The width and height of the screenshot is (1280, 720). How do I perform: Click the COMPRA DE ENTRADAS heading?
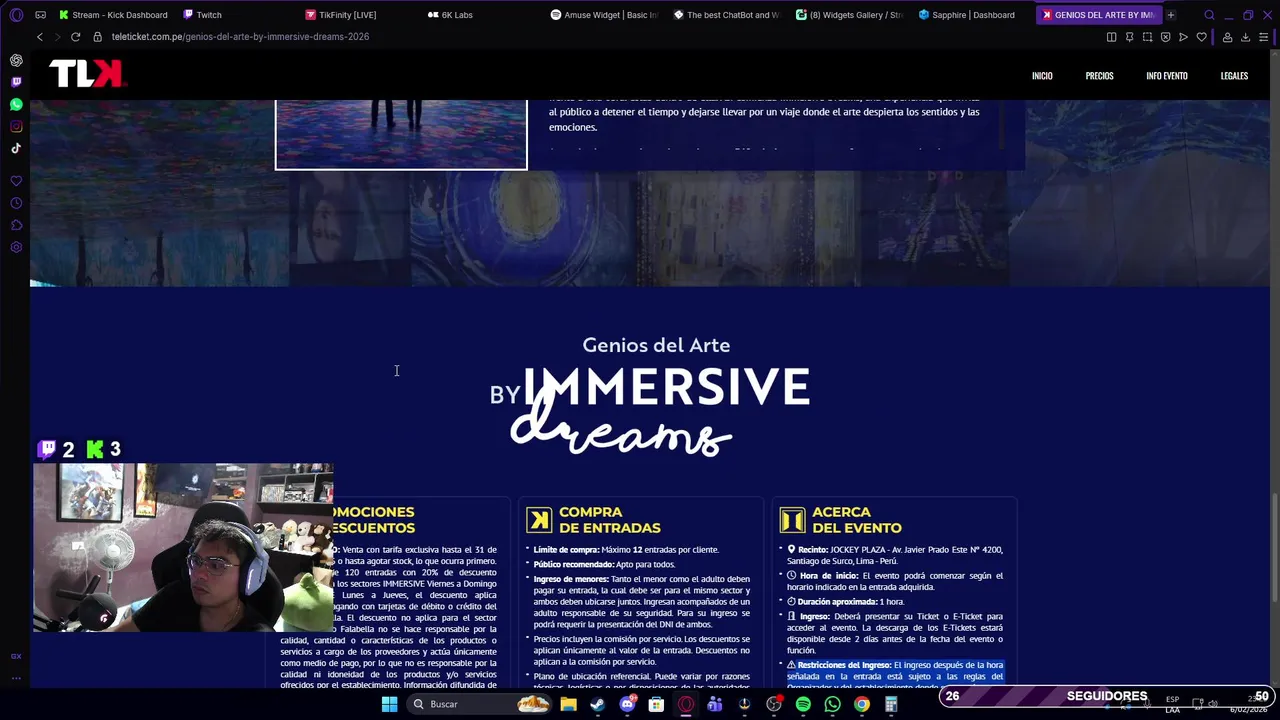pos(609,520)
